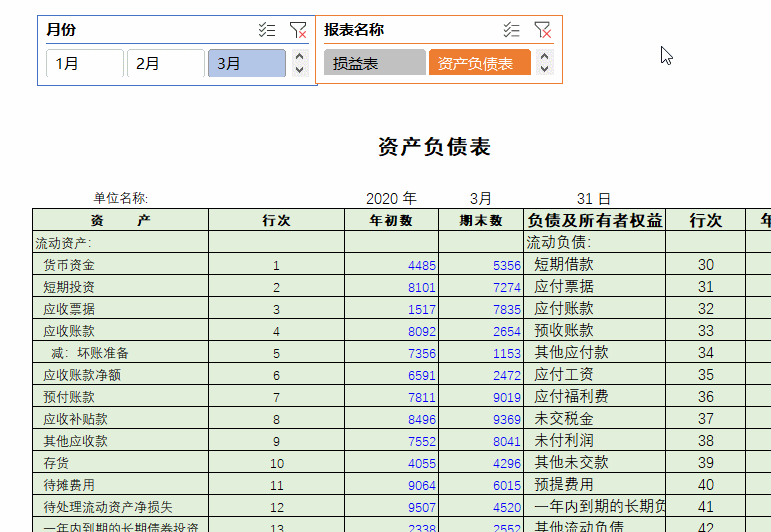Select 1月 in the month slicer
This screenshot has width=771, height=532.
tap(85, 63)
